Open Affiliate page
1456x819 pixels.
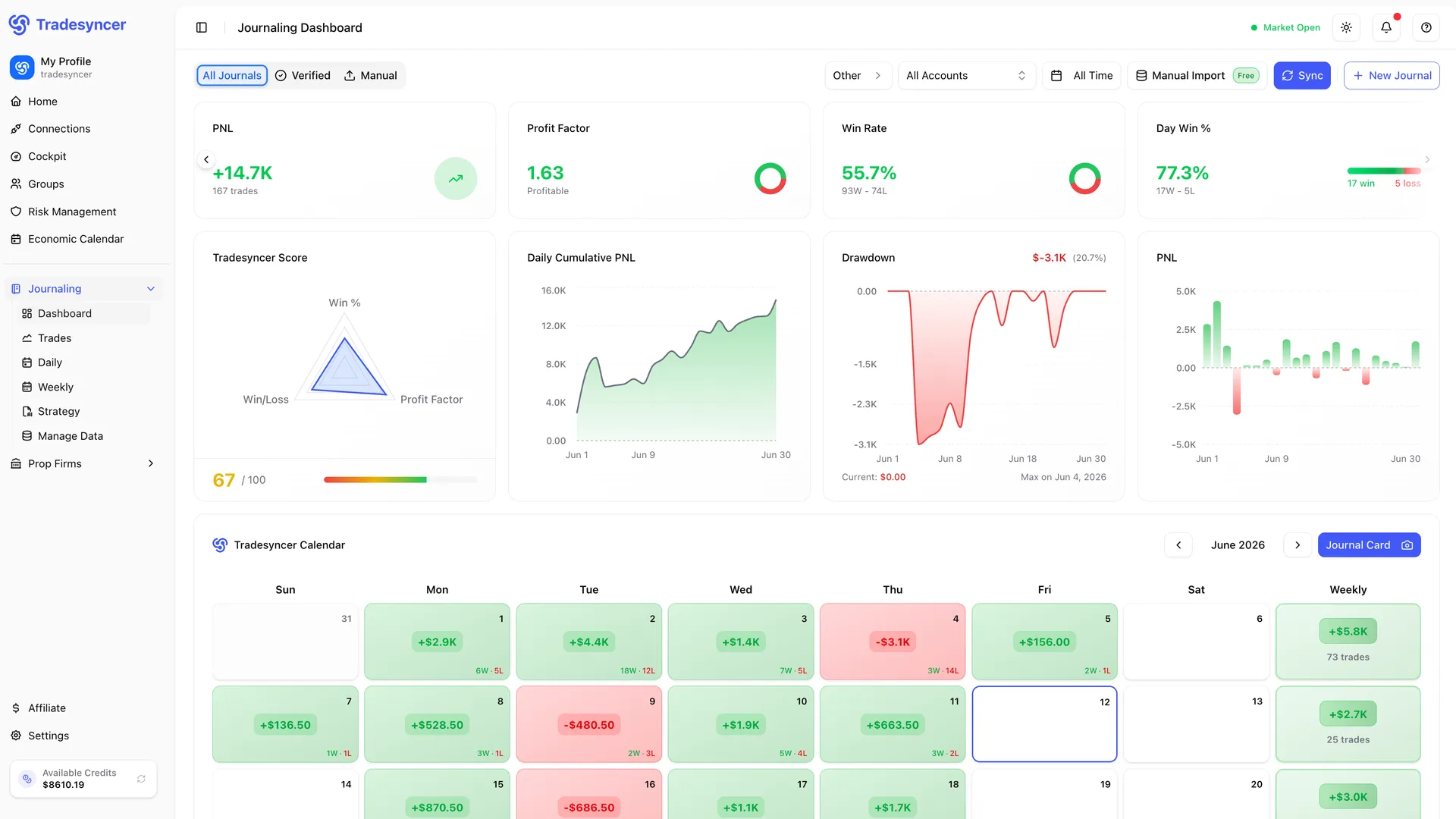pos(47,708)
